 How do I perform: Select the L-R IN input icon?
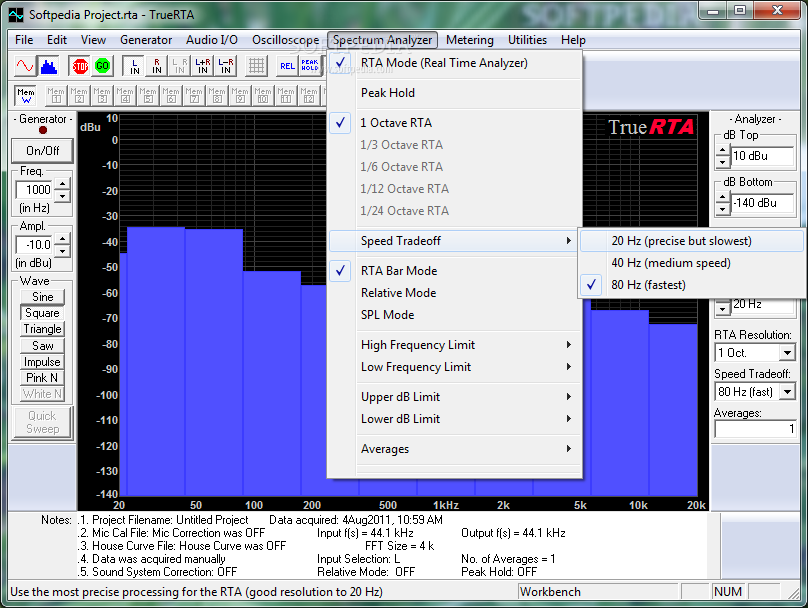[226, 66]
